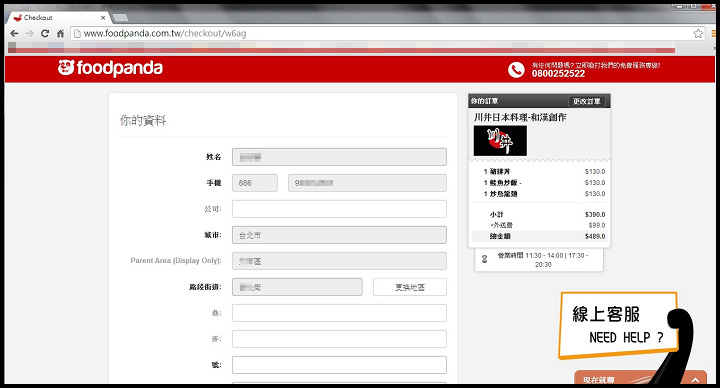720x388 pixels.
Task: Click the opening hours clock icon
Action: pyautogui.click(x=484, y=259)
